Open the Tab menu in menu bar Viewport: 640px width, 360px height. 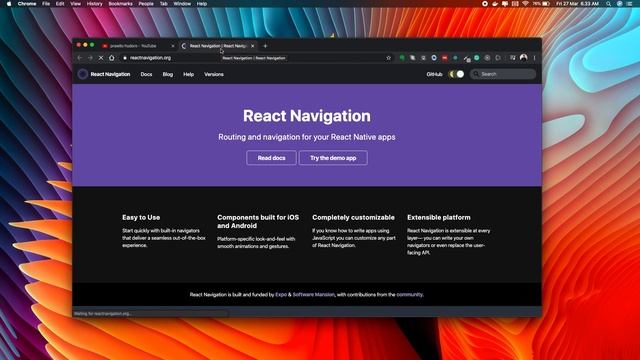pyautogui.click(x=164, y=4)
